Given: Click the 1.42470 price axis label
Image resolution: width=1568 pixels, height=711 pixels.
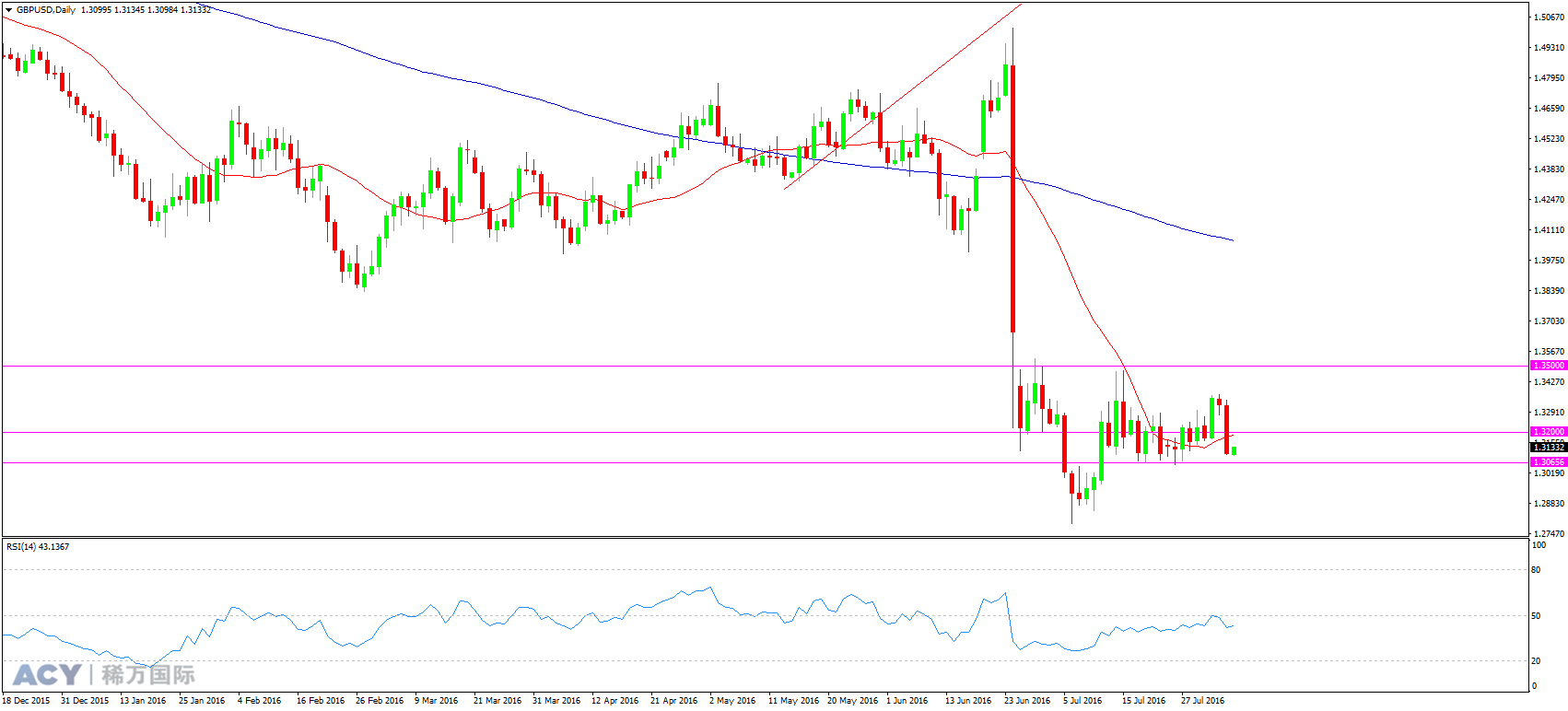Looking at the screenshot, I should pyautogui.click(x=1550, y=199).
